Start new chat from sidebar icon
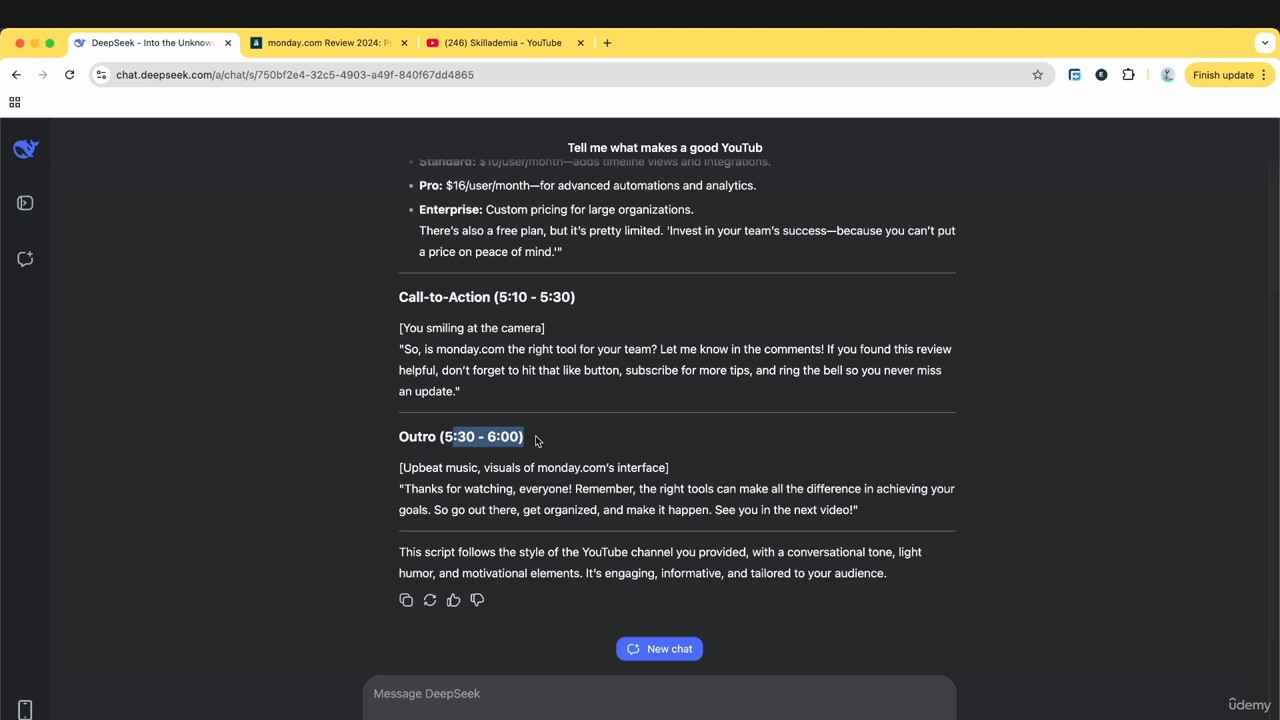The image size is (1280, 720). pos(25,259)
